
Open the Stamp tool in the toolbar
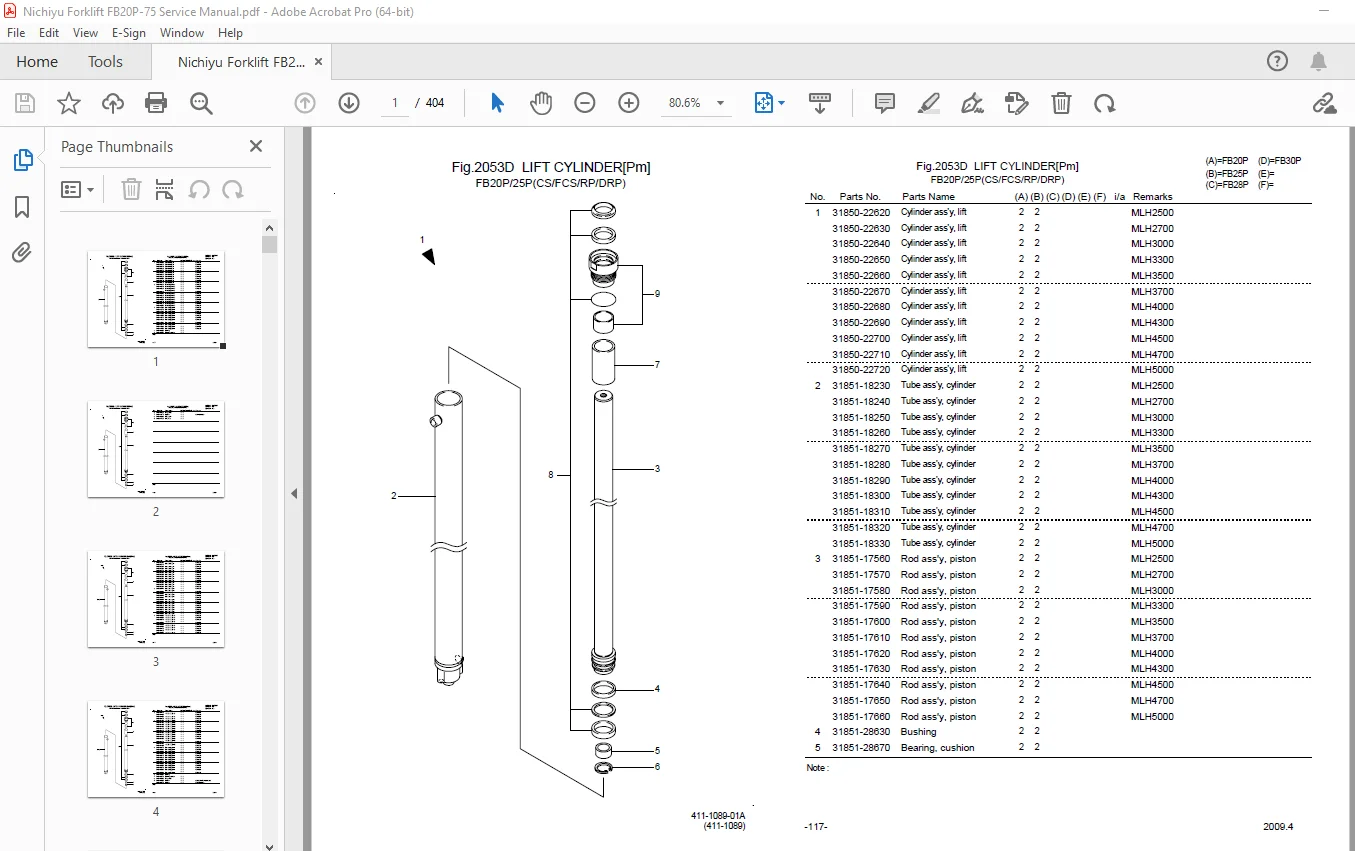[x=1016, y=103]
